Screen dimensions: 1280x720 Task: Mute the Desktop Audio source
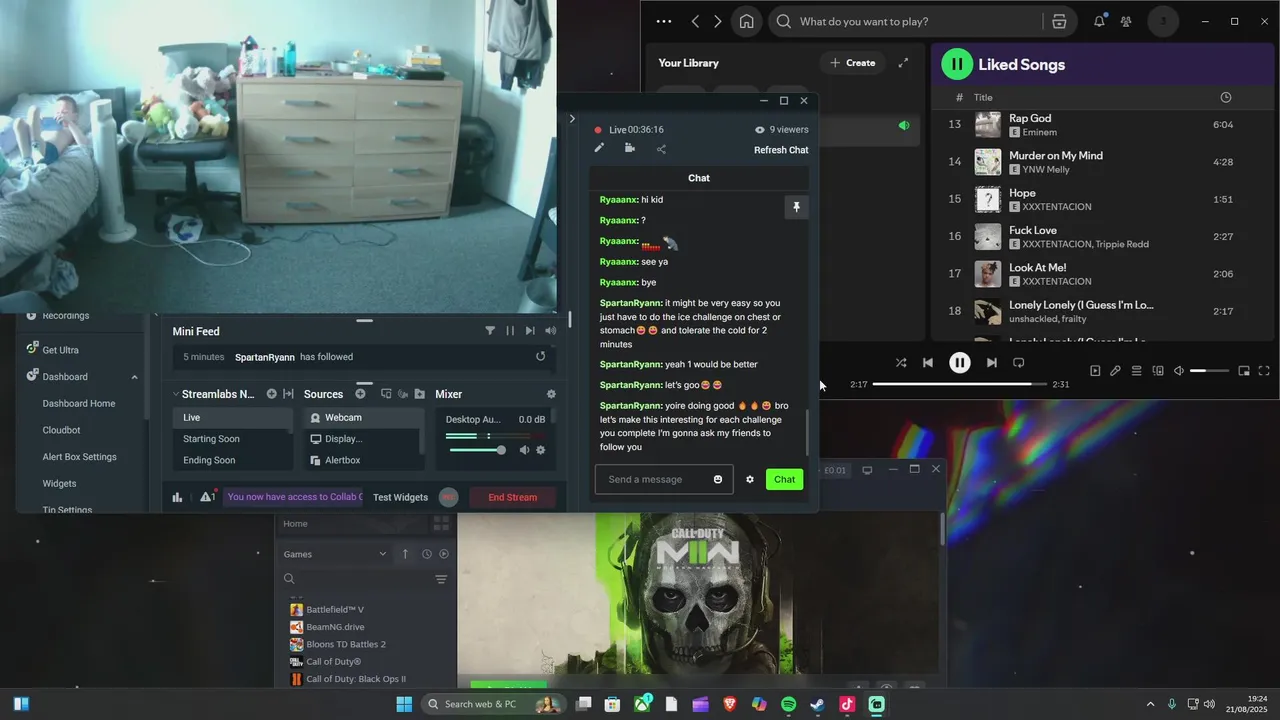(524, 450)
